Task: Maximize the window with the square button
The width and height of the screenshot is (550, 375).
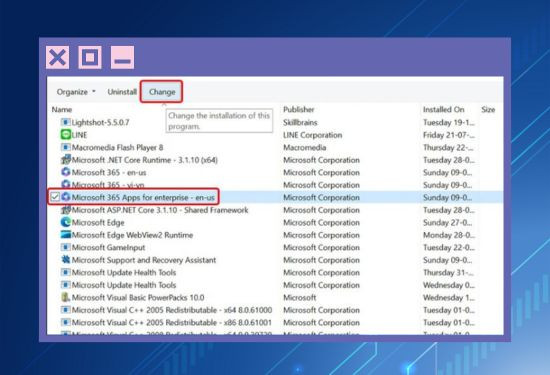Action: point(90,57)
